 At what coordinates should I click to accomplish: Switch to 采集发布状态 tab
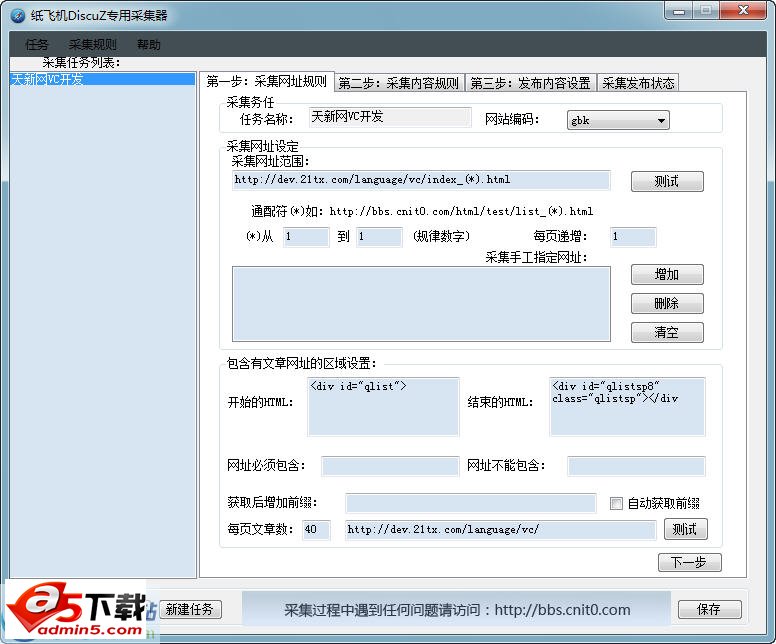[638, 83]
